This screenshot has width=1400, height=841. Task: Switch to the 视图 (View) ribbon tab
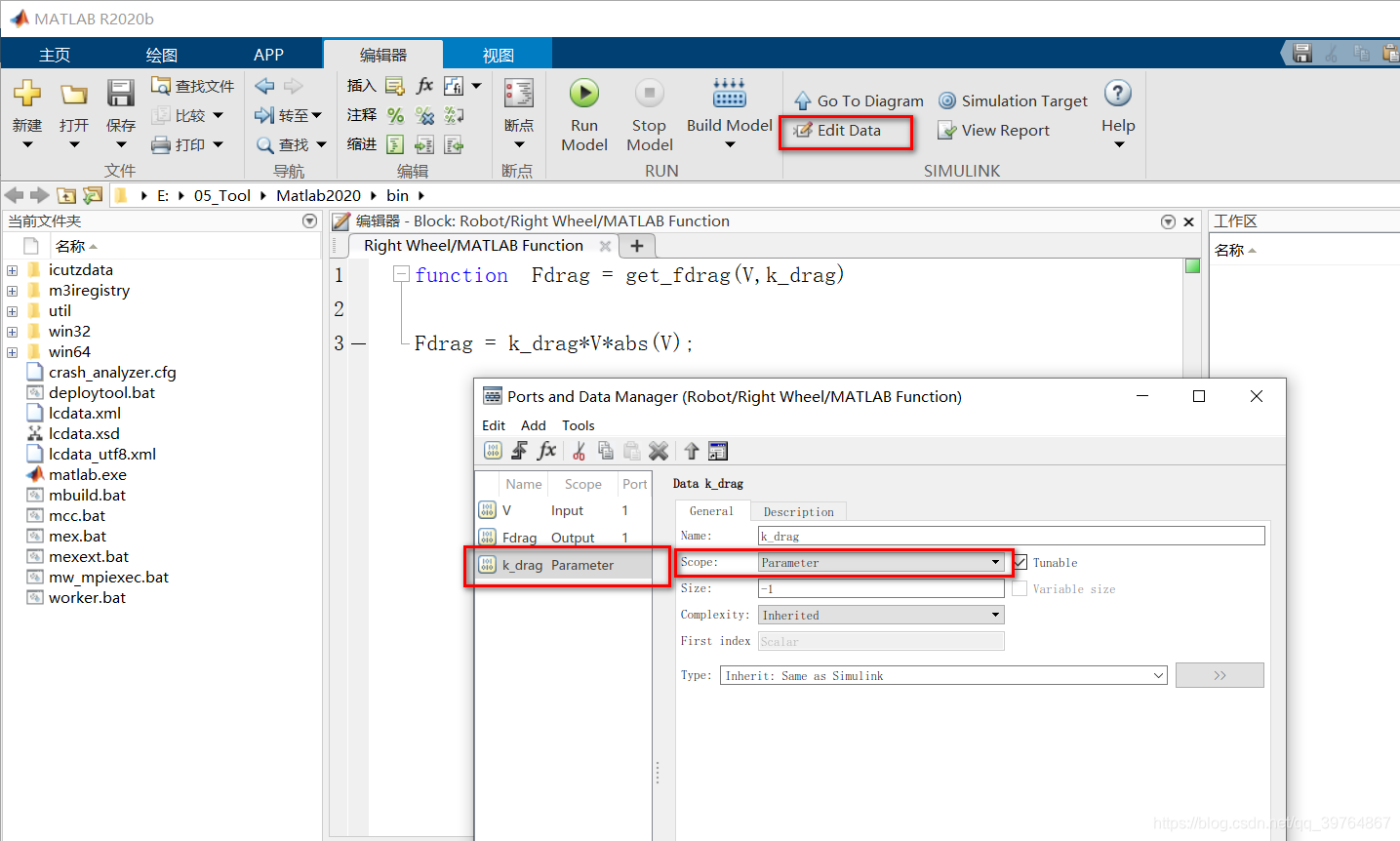point(499,55)
